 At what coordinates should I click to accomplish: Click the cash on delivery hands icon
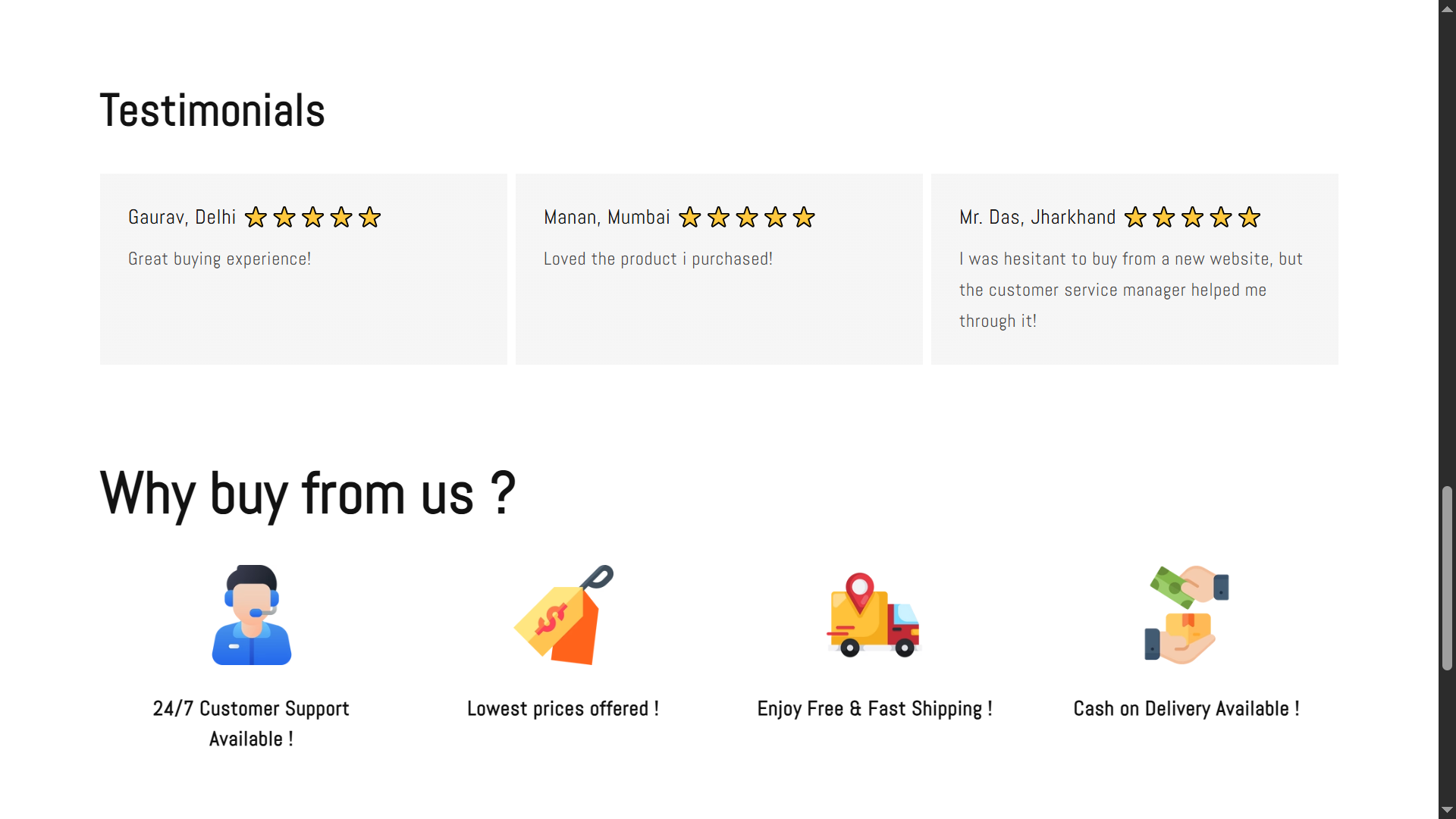coord(1186,615)
